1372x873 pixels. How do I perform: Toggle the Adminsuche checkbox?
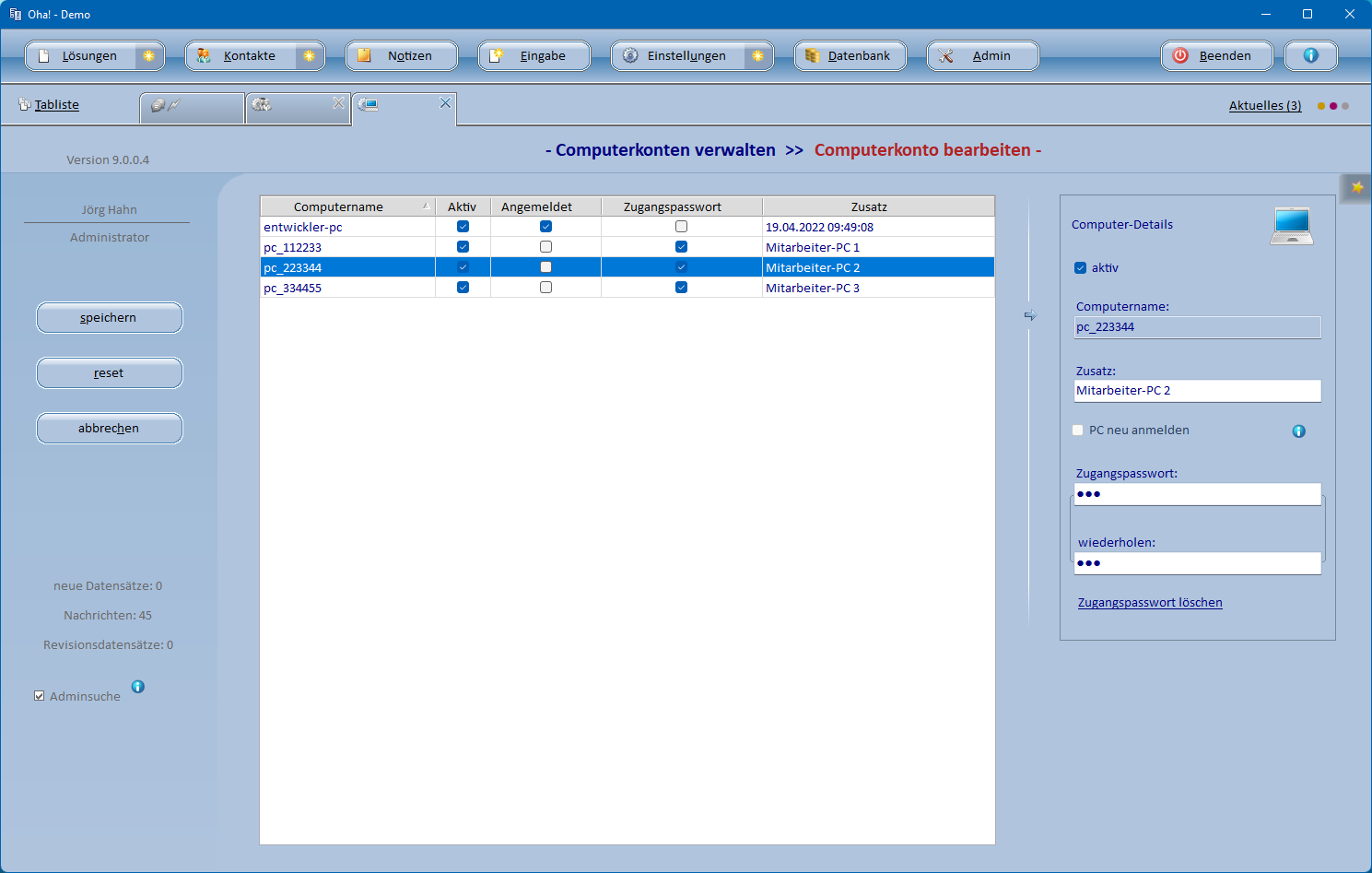[x=40, y=696]
